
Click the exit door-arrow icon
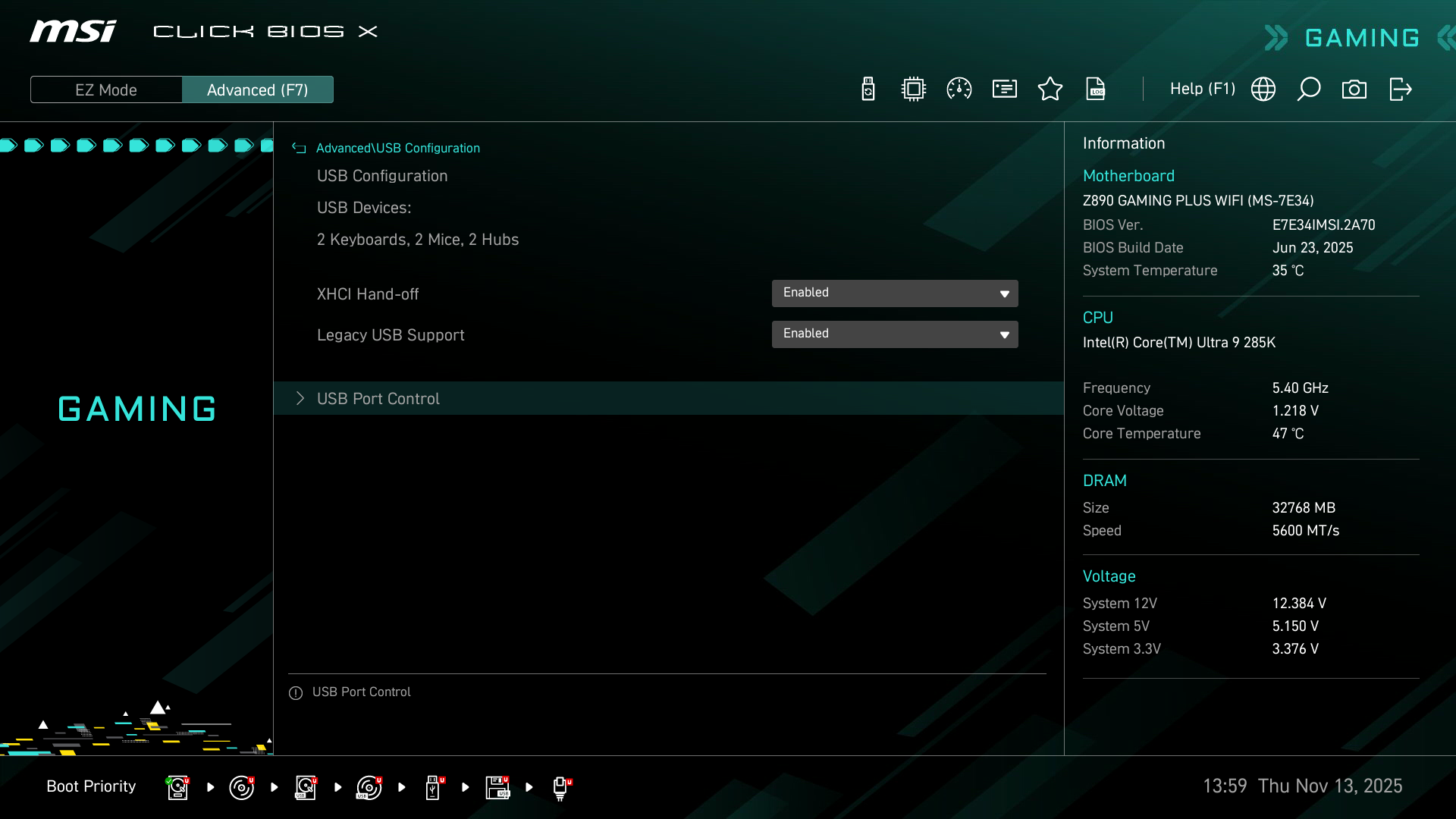[x=1400, y=89]
